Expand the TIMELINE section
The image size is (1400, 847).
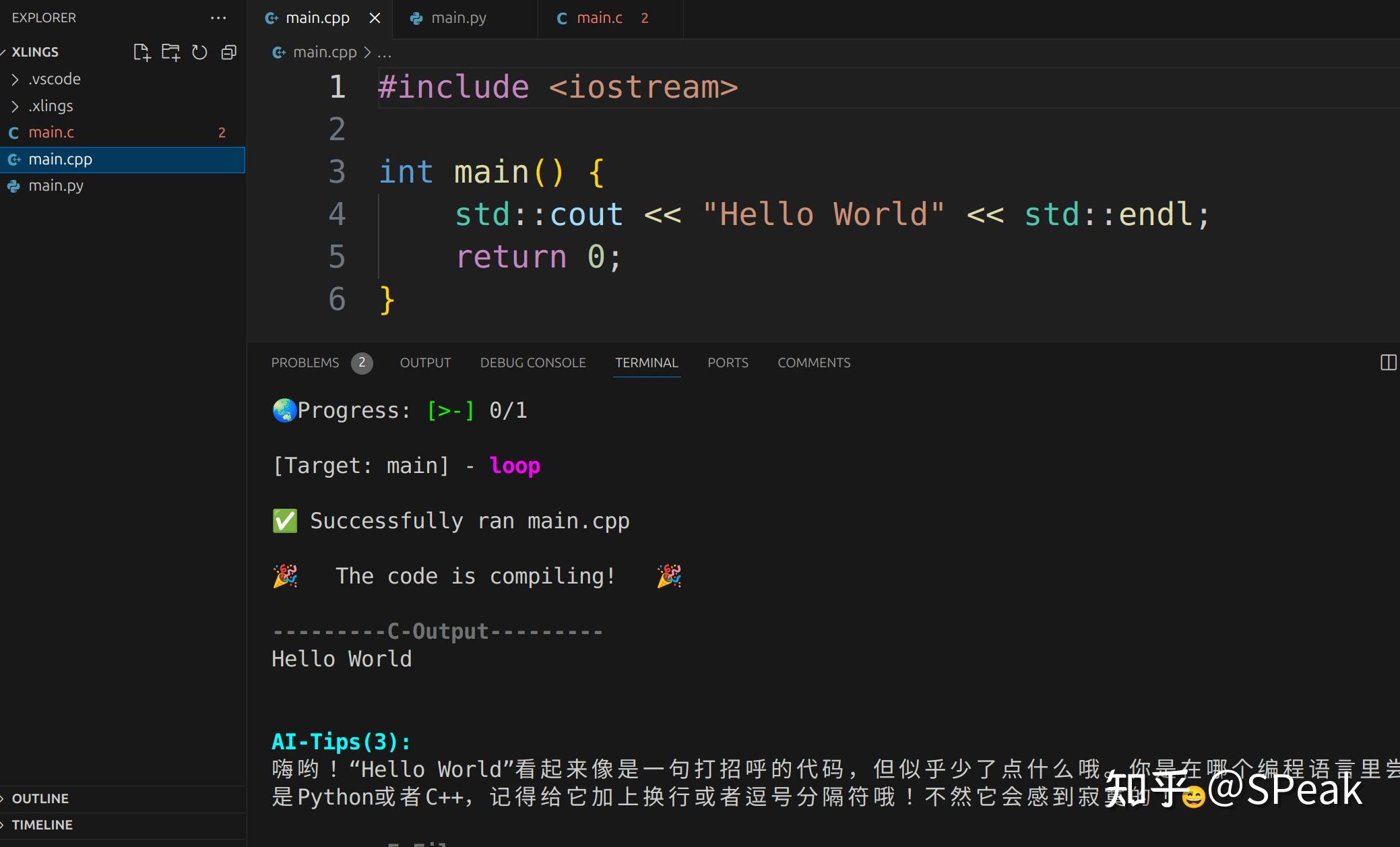[42, 825]
